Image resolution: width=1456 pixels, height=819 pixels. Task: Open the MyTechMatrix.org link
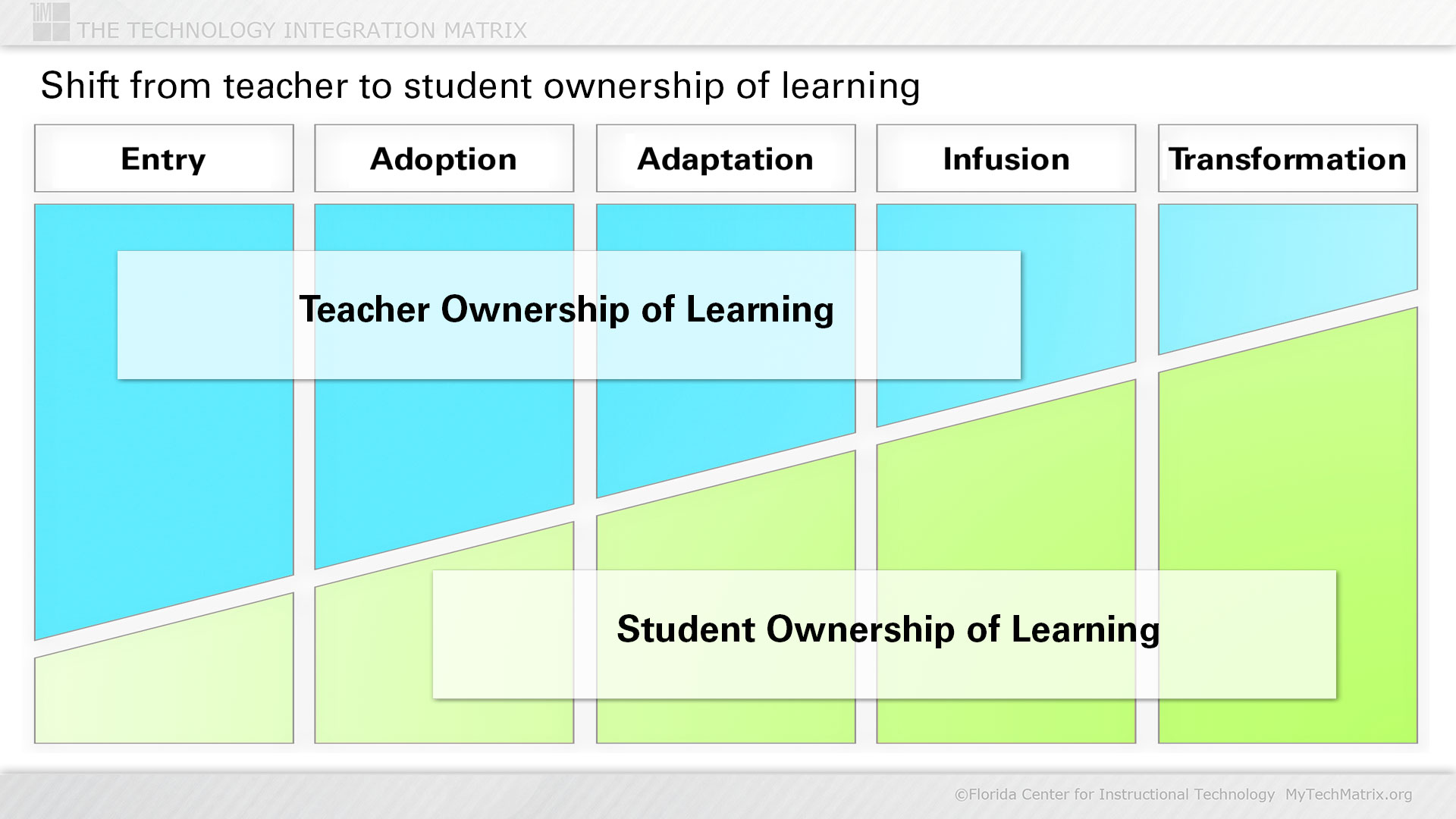click(x=1348, y=794)
